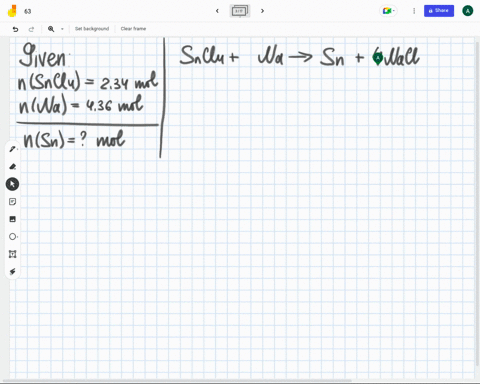Open the frame bar thumbnail

(240, 11)
